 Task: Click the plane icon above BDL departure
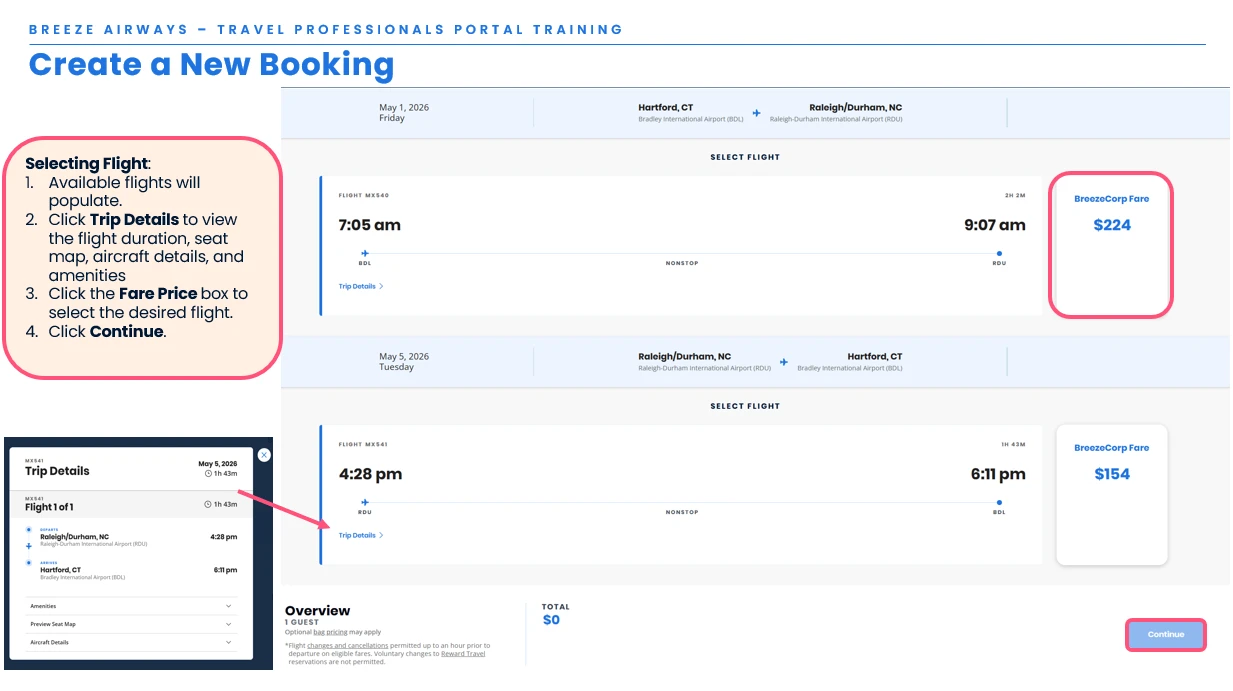(x=365, y=253)
